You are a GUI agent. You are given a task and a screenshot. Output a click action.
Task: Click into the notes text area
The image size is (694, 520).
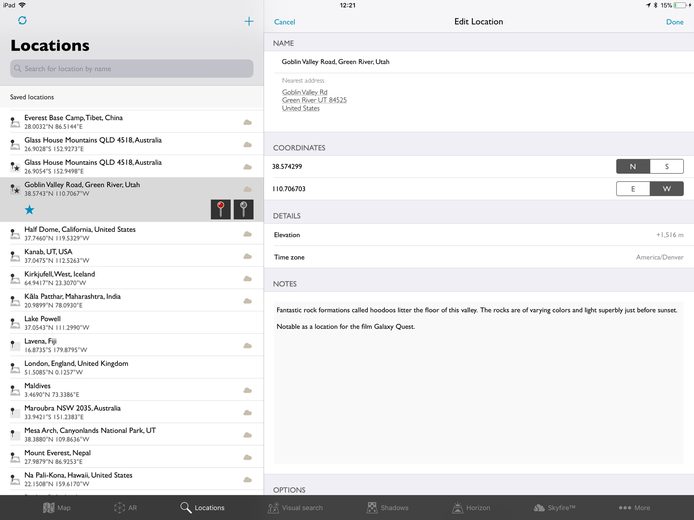coord(479,383)
